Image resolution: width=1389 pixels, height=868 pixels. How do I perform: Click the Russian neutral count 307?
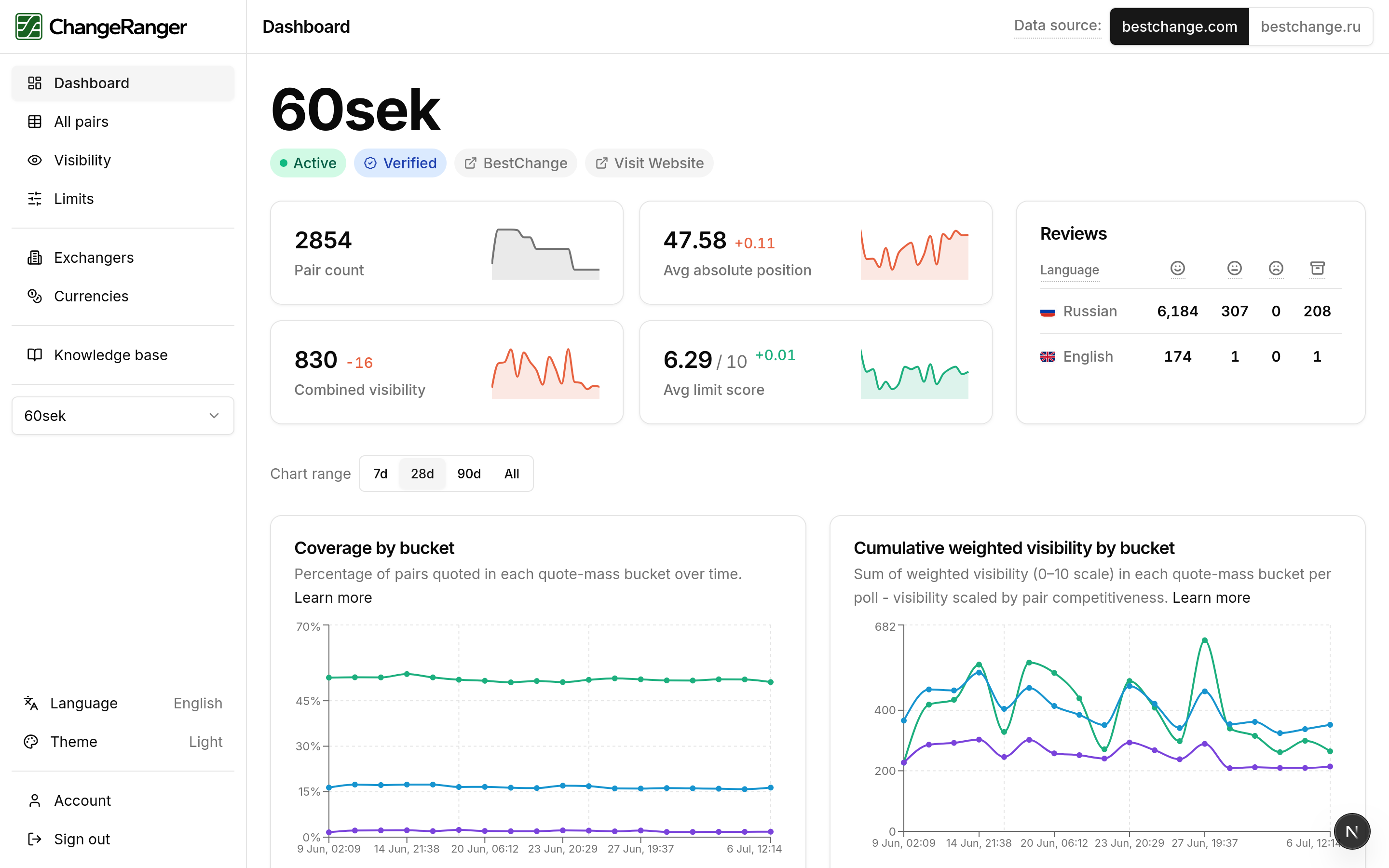tap(1234, 311)
